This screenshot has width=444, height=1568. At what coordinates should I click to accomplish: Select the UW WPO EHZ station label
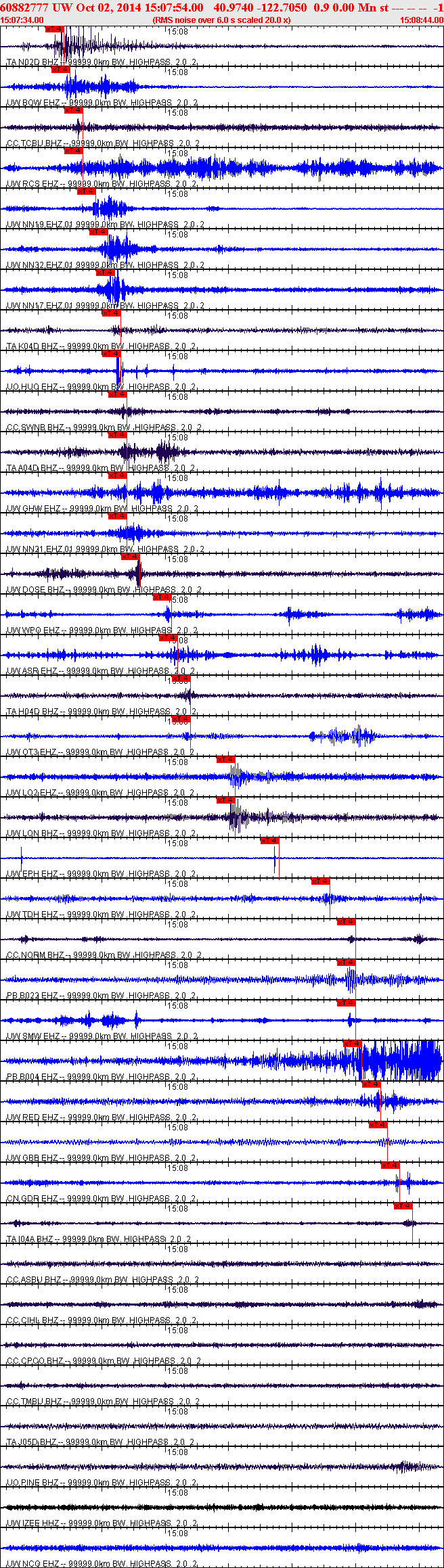coord(102,630)
